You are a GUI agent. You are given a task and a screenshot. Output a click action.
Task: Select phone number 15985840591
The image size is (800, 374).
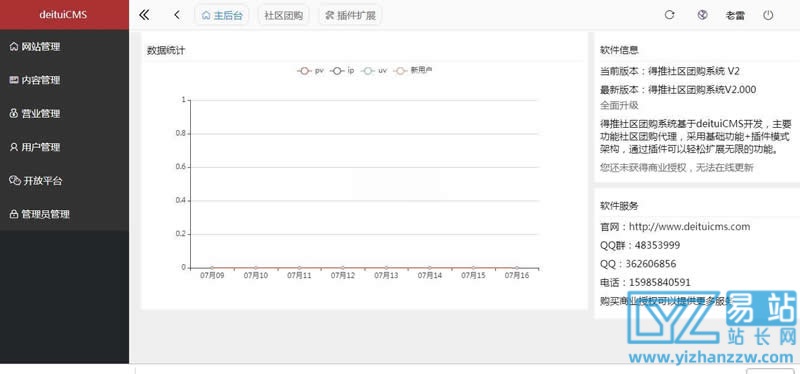[x=661, y=283]
